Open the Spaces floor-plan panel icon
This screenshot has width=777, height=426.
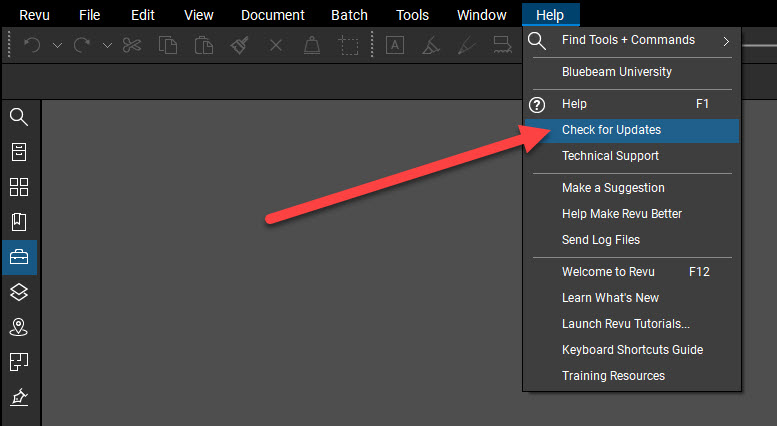pos(19,362)
